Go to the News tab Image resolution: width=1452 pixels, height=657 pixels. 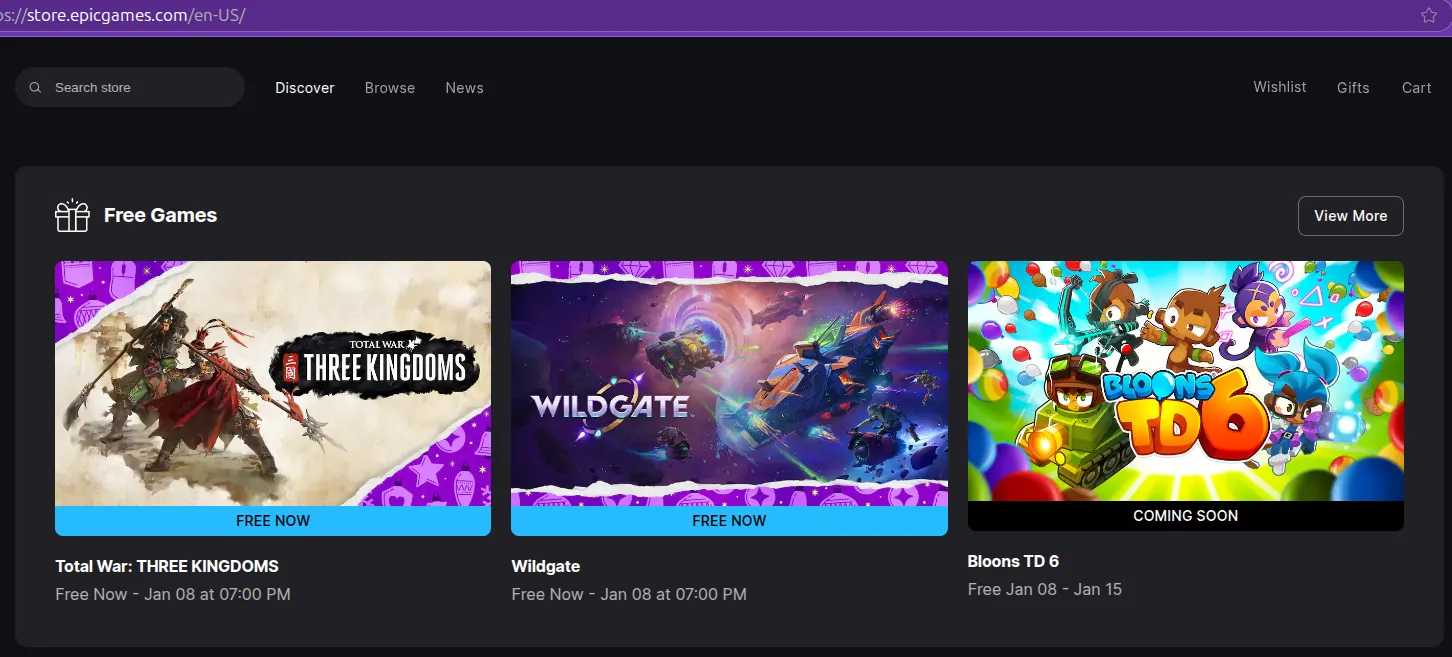[x=465, y=88]
